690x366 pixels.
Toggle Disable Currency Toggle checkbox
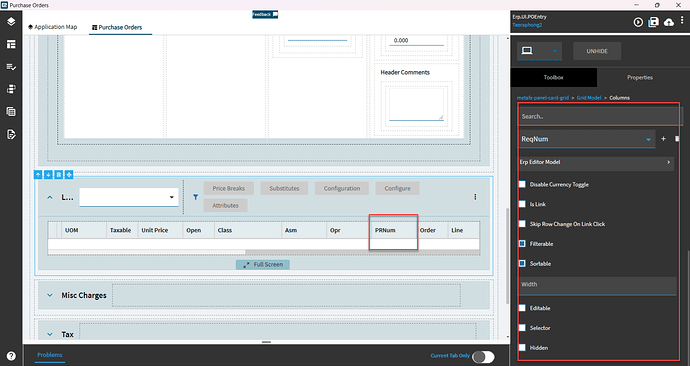coord(522,184)
